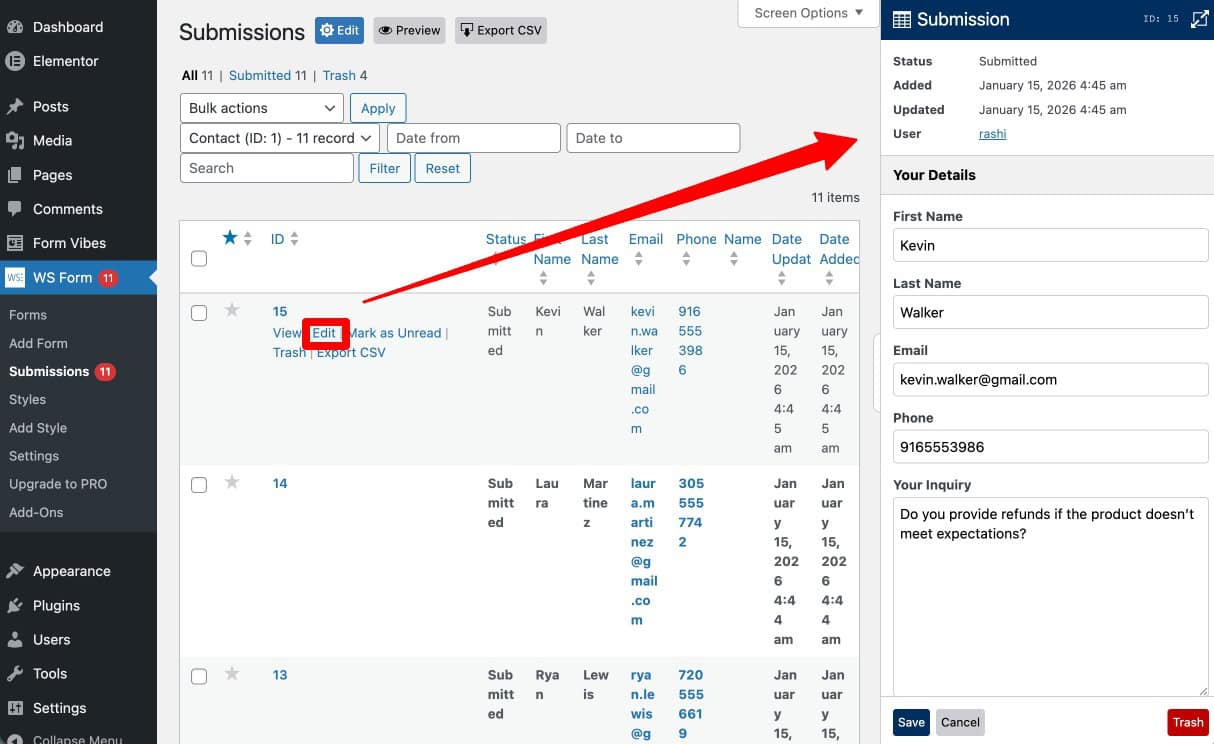
Task: Open Add-Ons submenu item
Action: click(x=36, y=511)
